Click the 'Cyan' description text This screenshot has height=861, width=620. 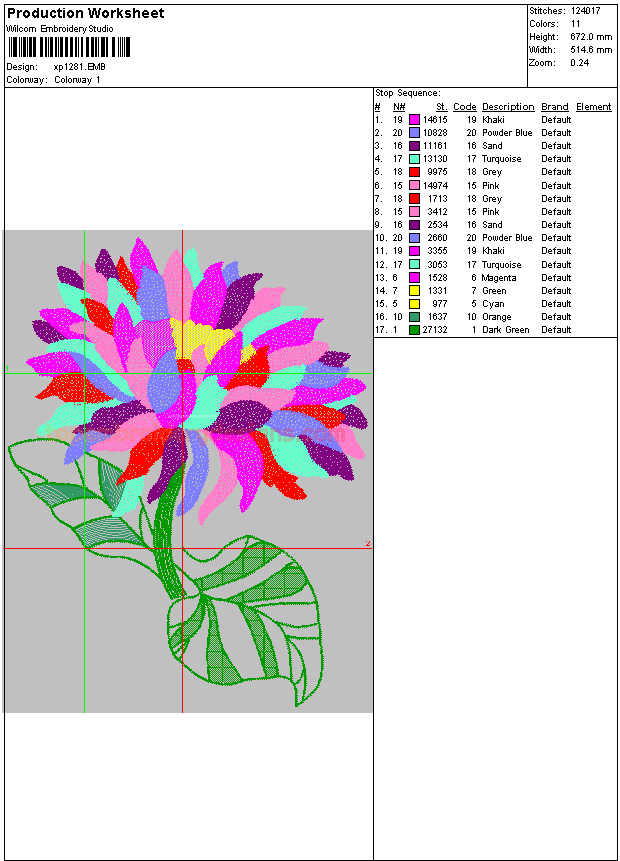click(493, 304)
